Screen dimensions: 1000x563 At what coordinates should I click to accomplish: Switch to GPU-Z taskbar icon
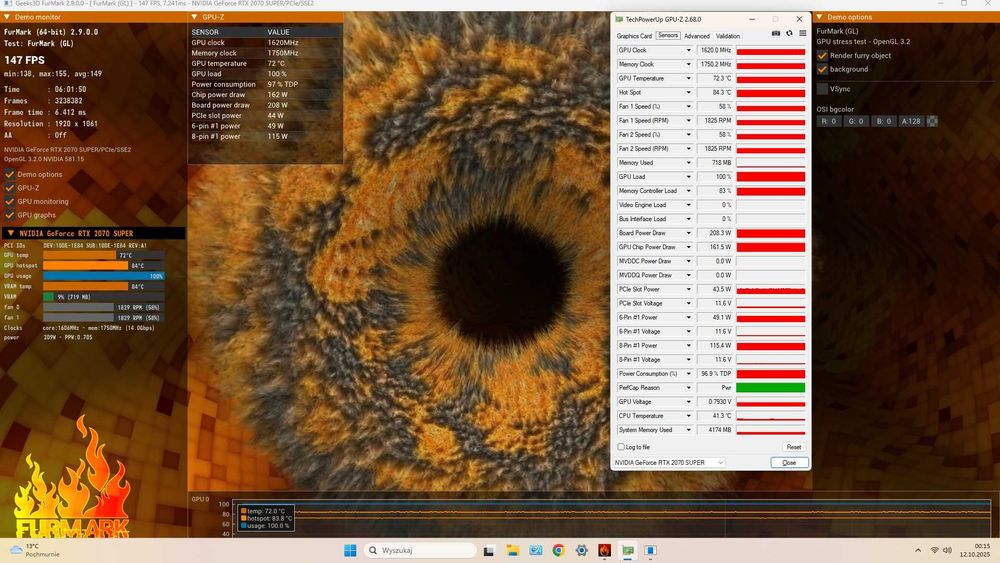(628, 550)
